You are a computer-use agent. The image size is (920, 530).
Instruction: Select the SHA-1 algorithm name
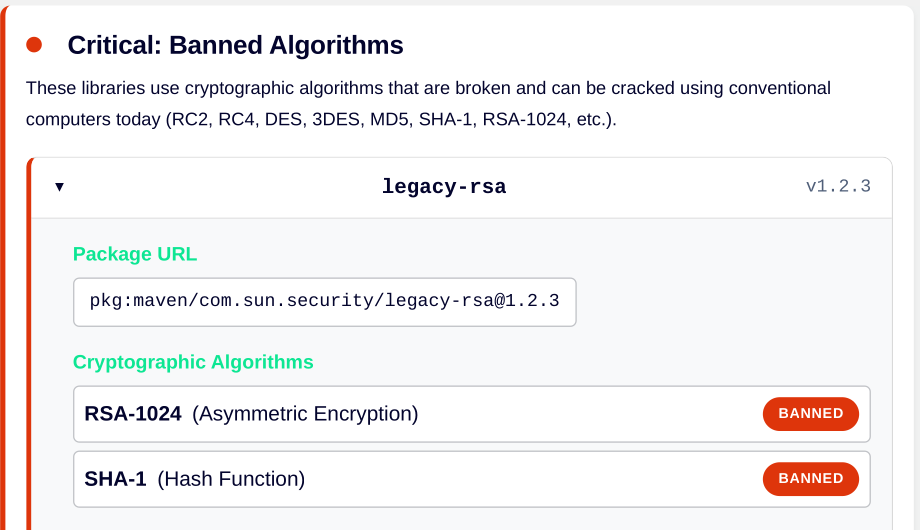tap(115, 479)
